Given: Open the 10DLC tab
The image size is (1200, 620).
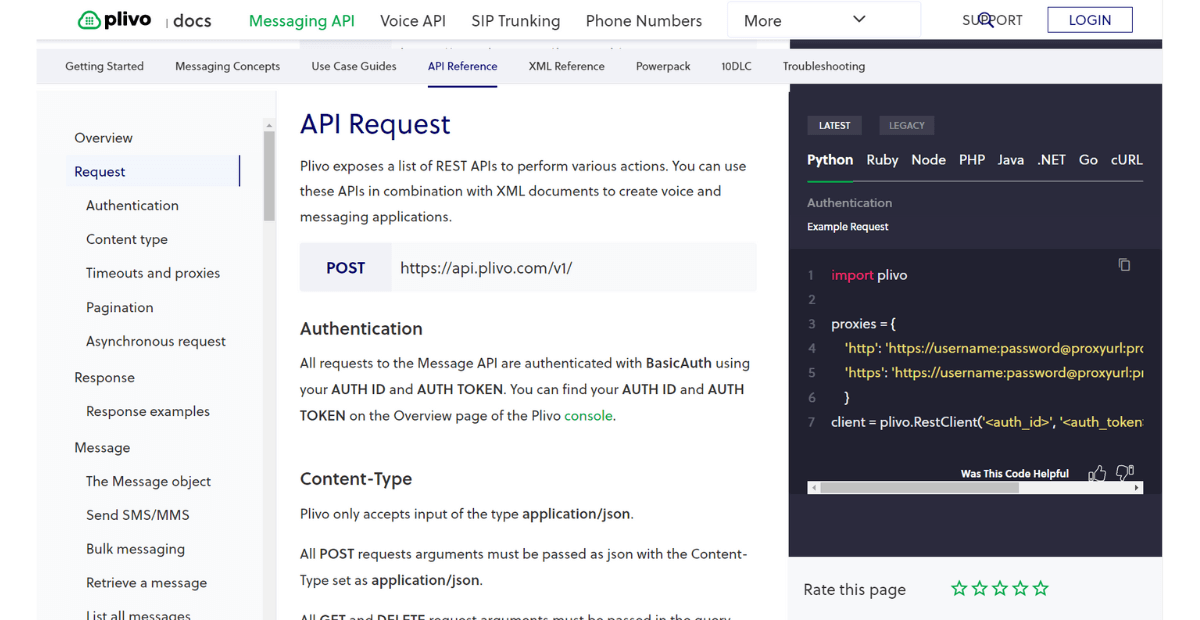Looking at the screenshot, I should coord(736,66).
